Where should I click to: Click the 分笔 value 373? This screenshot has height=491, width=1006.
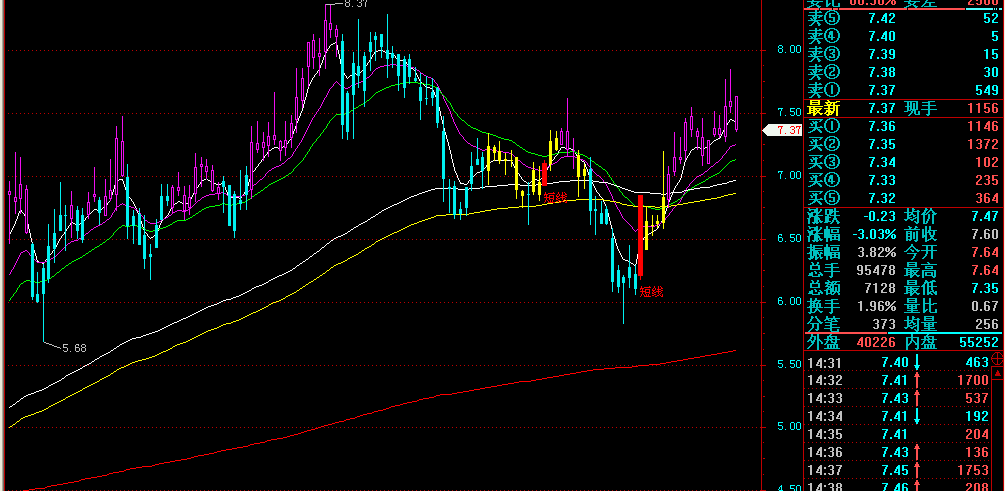pos(883,323)
